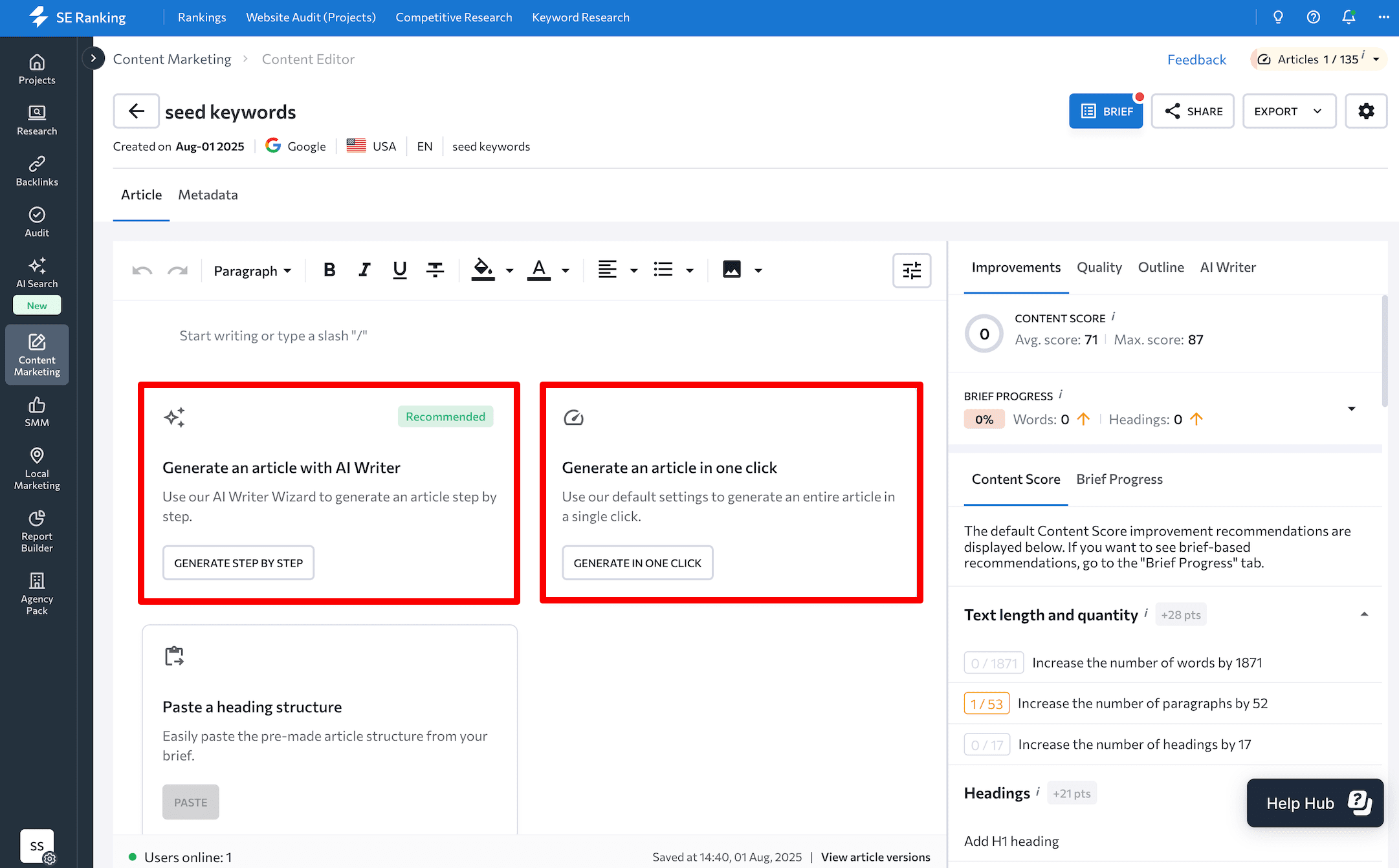Open the Paragraph style dropdown
This screenshot has height=868, width=1399.
pyautogui.click(x=252, y=271)
